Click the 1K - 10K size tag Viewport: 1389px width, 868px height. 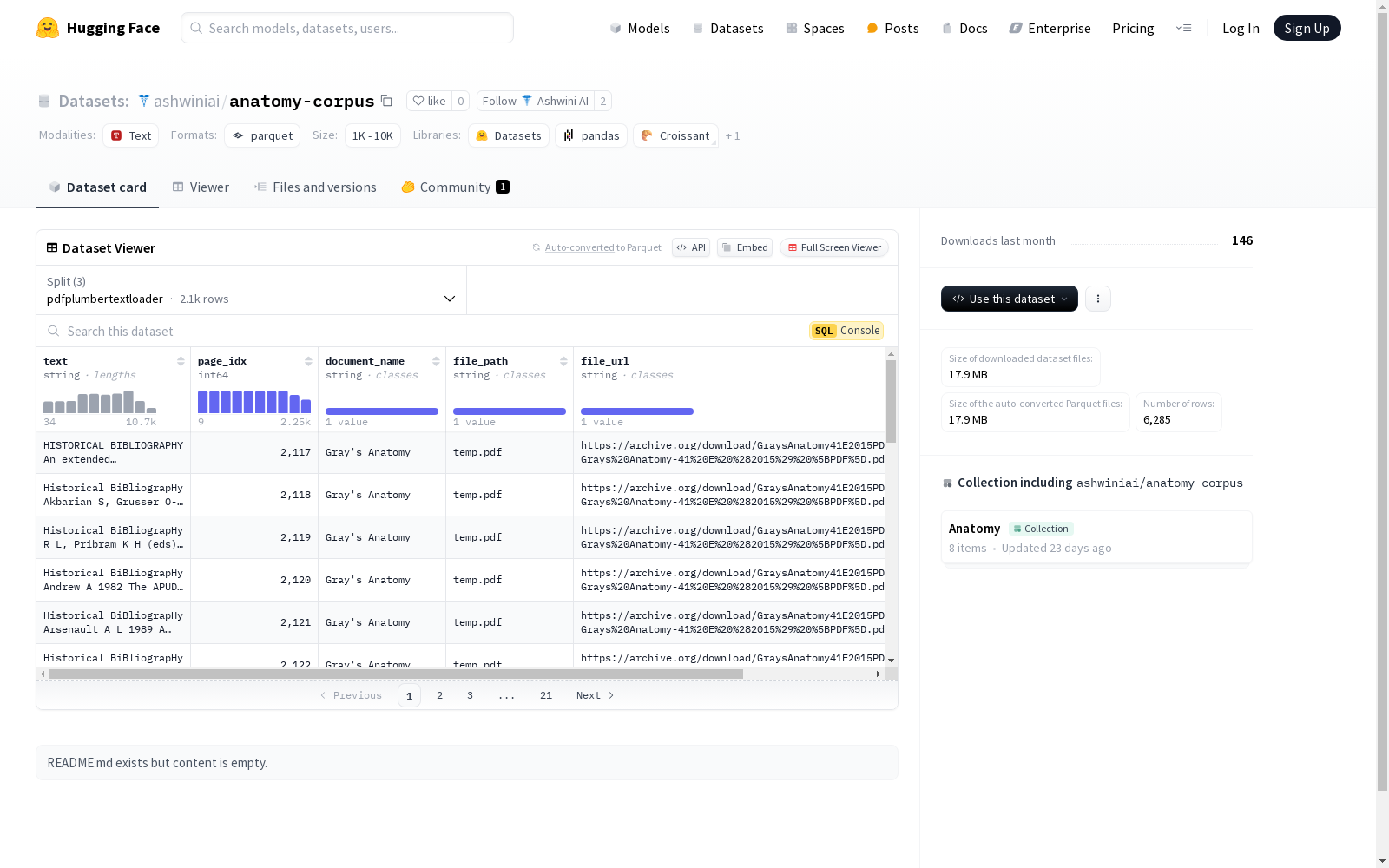[372, 135]
